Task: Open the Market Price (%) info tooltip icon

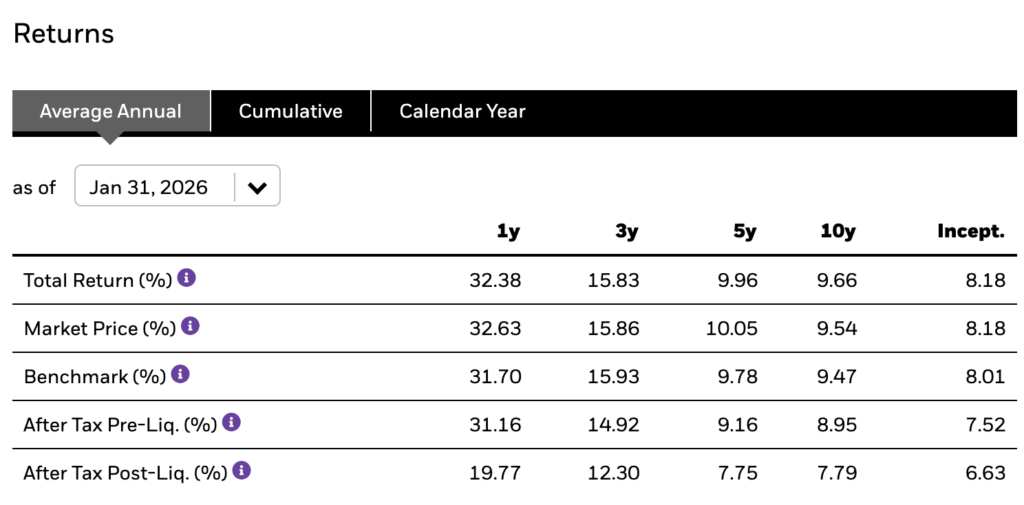Action: pos(190,326)
